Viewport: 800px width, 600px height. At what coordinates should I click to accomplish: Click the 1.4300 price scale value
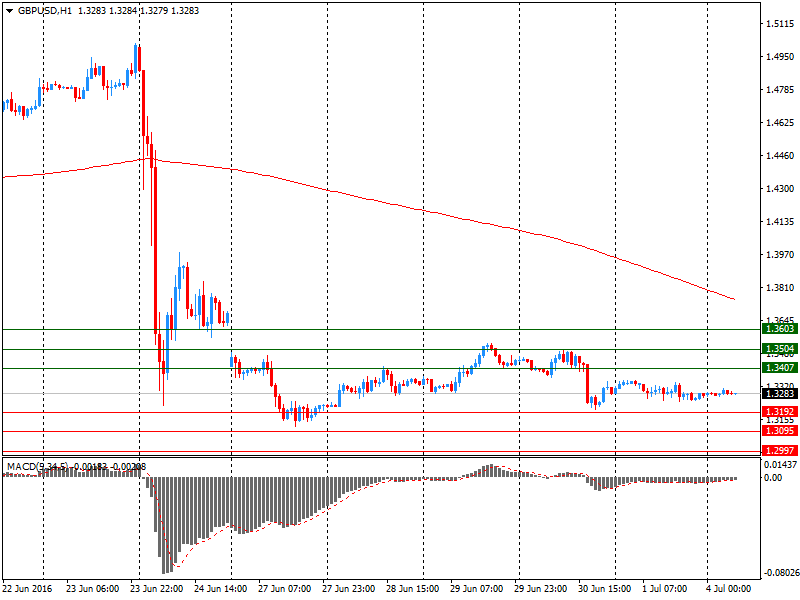[x=780, y=189]
